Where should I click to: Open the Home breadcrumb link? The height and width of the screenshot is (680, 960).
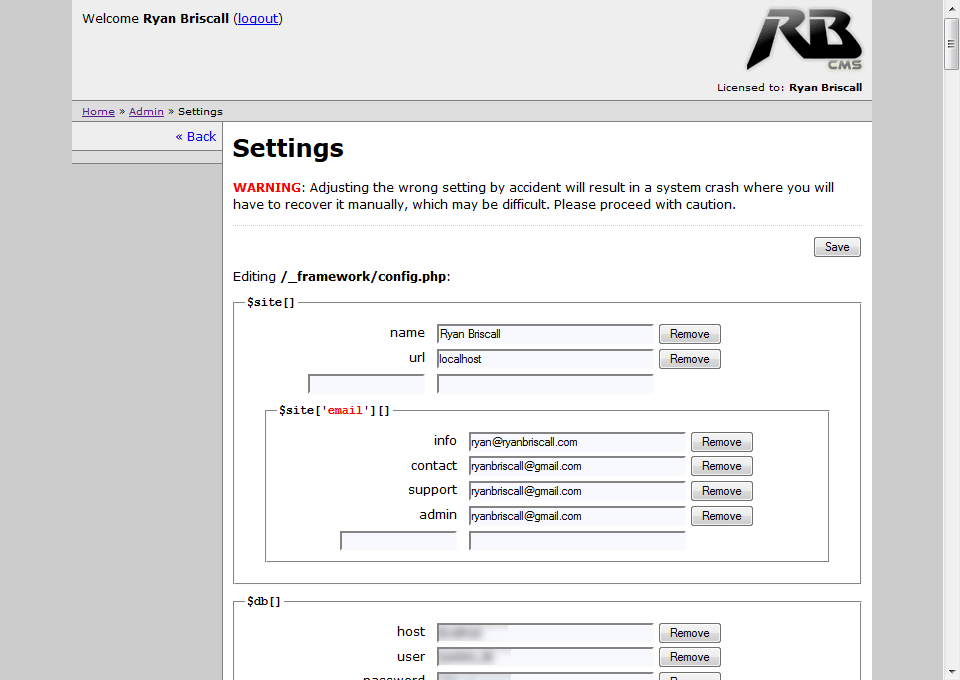[98, 111]
